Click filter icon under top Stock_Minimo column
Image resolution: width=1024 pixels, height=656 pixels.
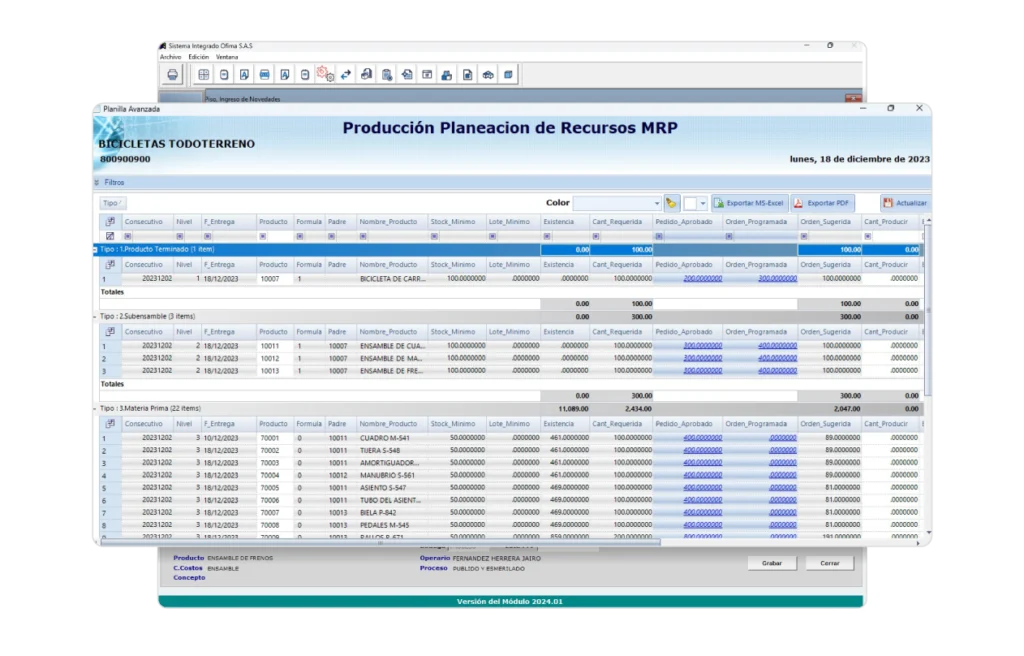pos(434,237)
